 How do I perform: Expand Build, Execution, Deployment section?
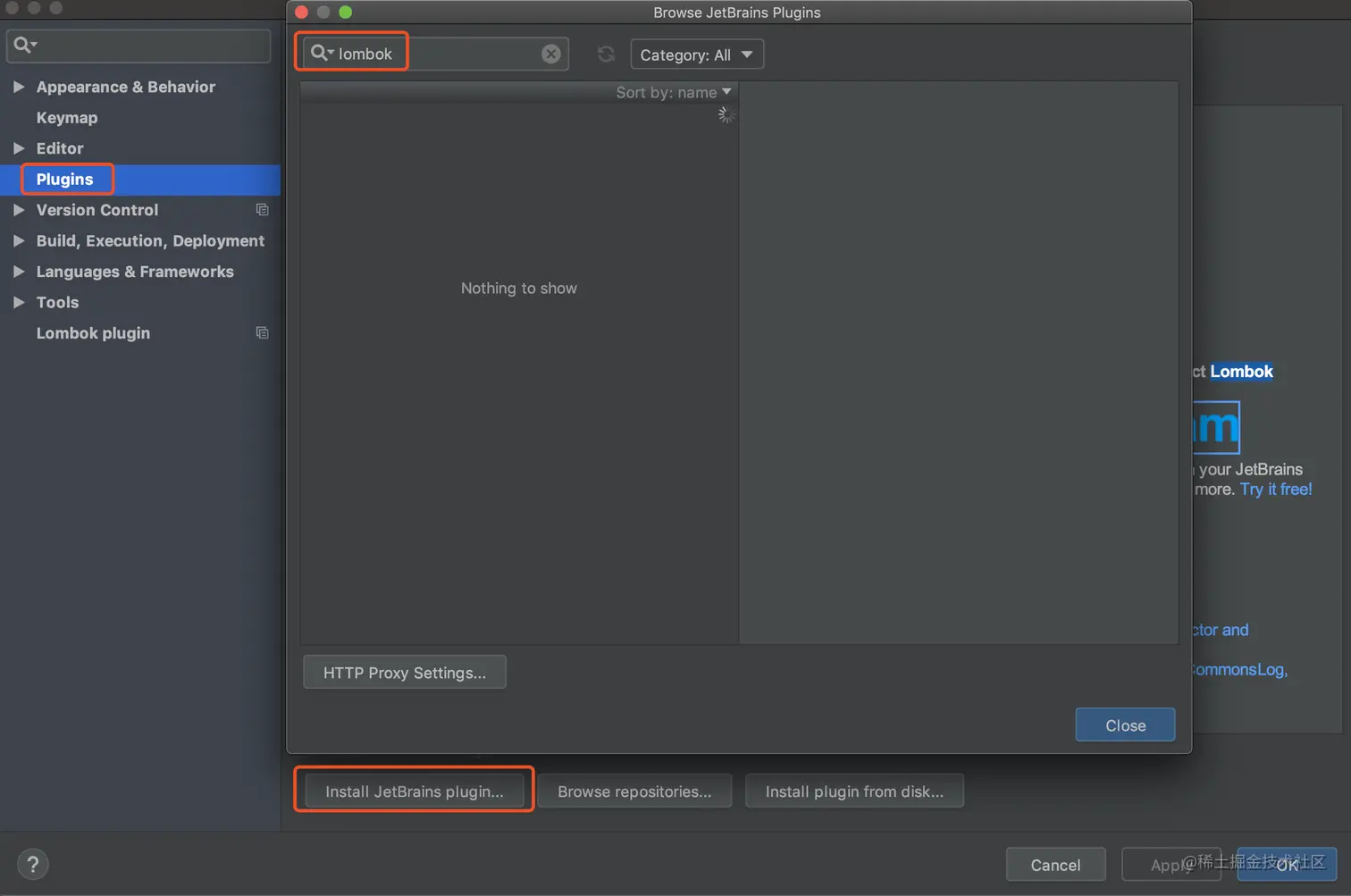point(19,240)
